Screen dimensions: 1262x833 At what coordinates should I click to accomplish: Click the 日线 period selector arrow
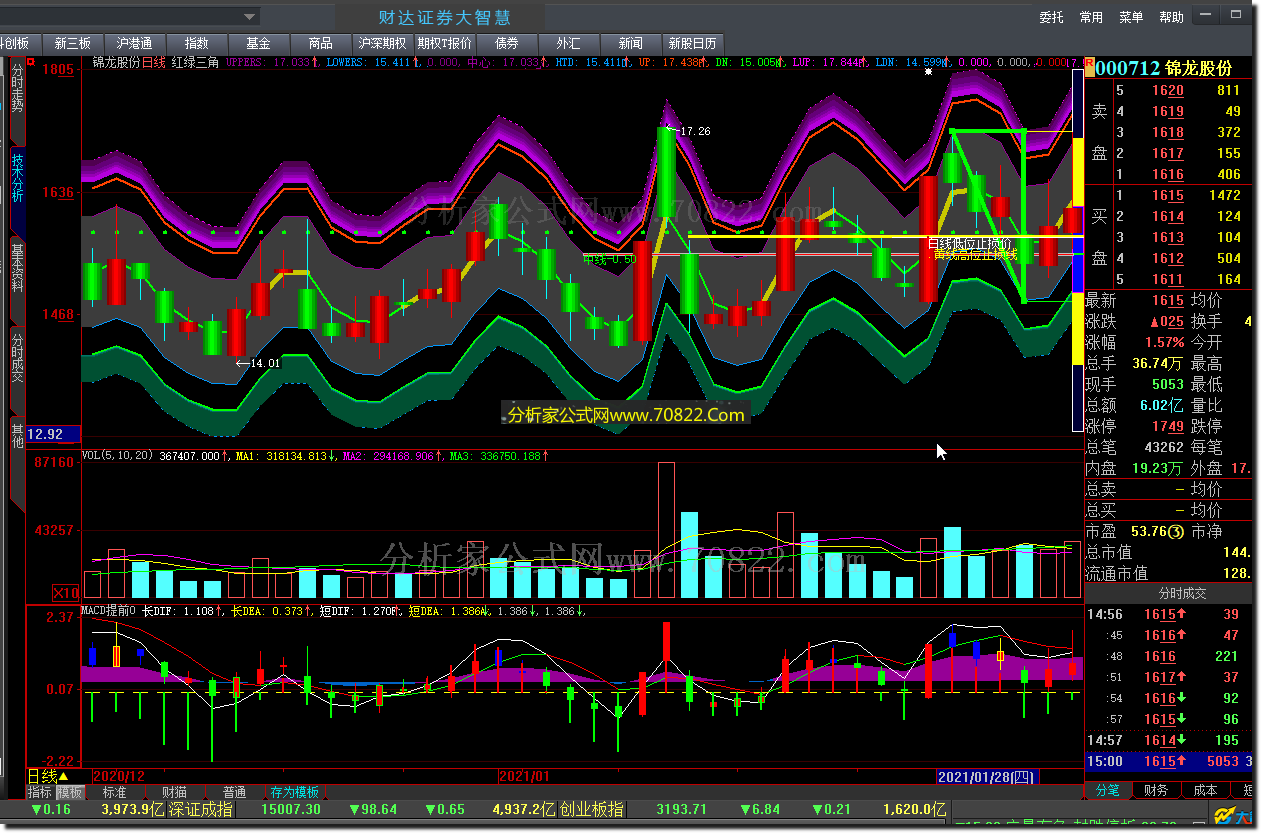pos(63,777)
